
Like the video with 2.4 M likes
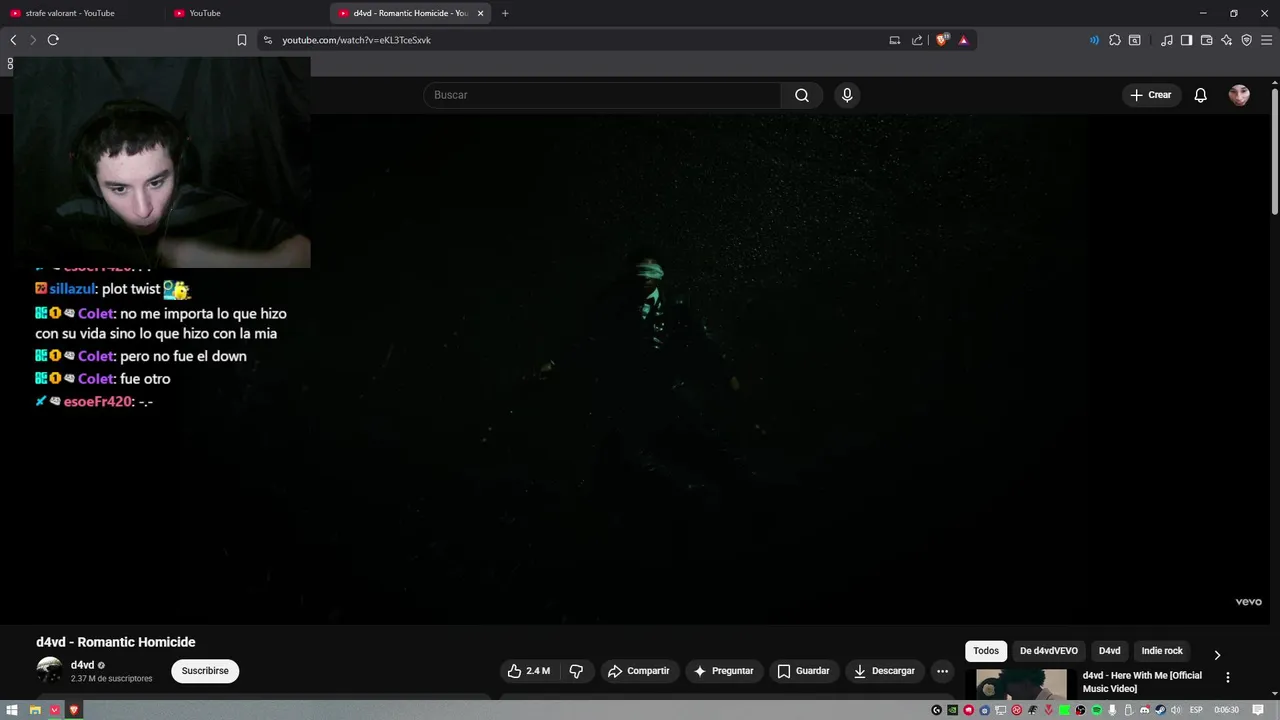pyautogui.click(x=529, y=671)
